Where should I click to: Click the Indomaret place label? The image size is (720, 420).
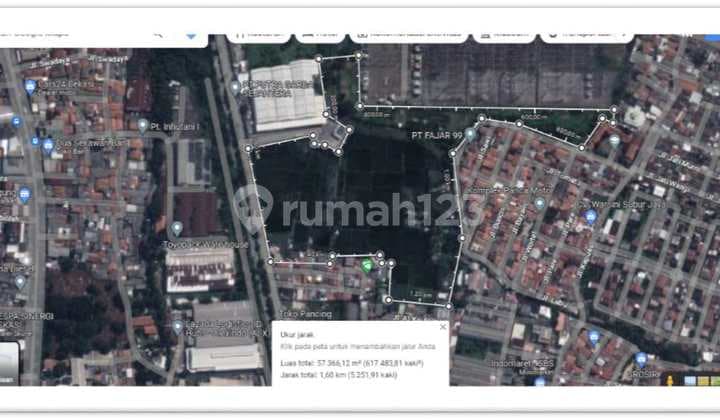pos(522,364)
